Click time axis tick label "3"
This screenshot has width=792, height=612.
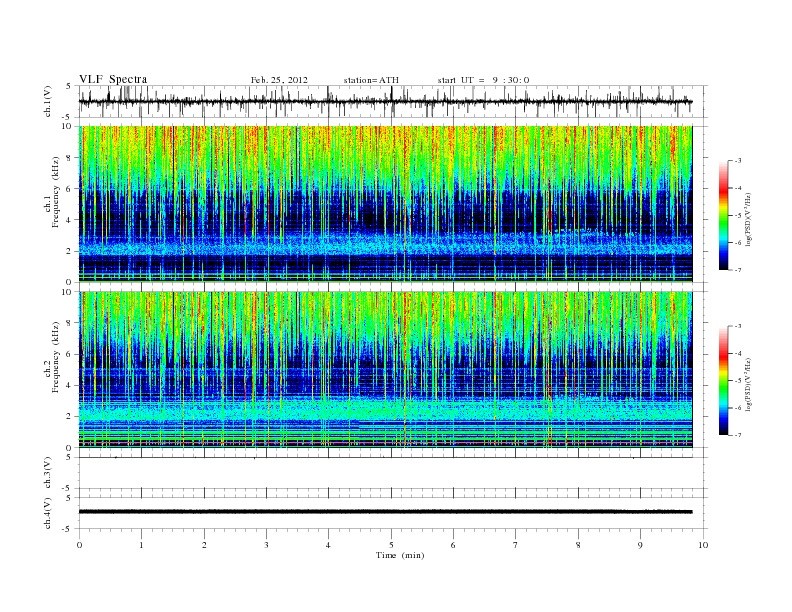[266, 545]
